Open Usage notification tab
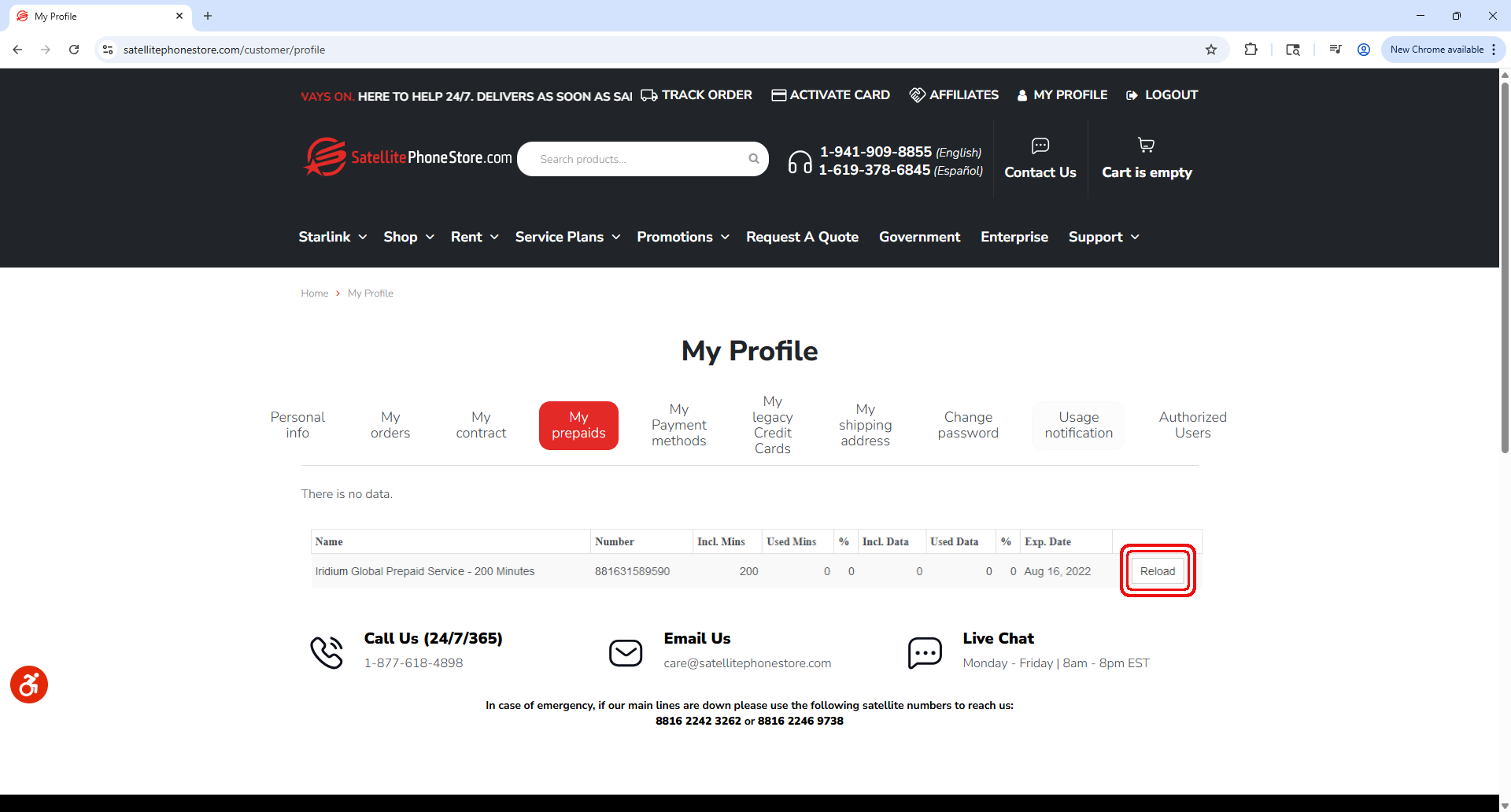This screenshot has height=812, width=1511. pyautogui.click(x=1078, y=425)
